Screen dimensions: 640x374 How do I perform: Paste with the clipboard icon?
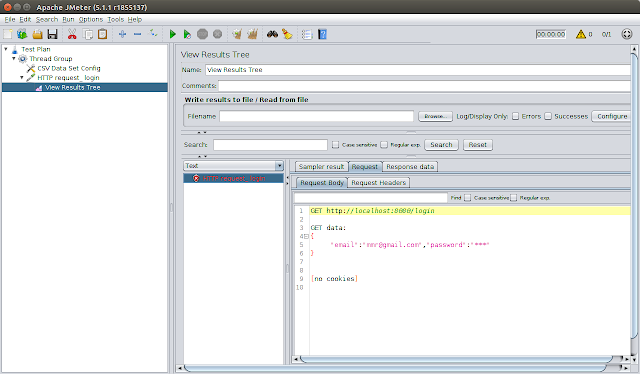102,34
